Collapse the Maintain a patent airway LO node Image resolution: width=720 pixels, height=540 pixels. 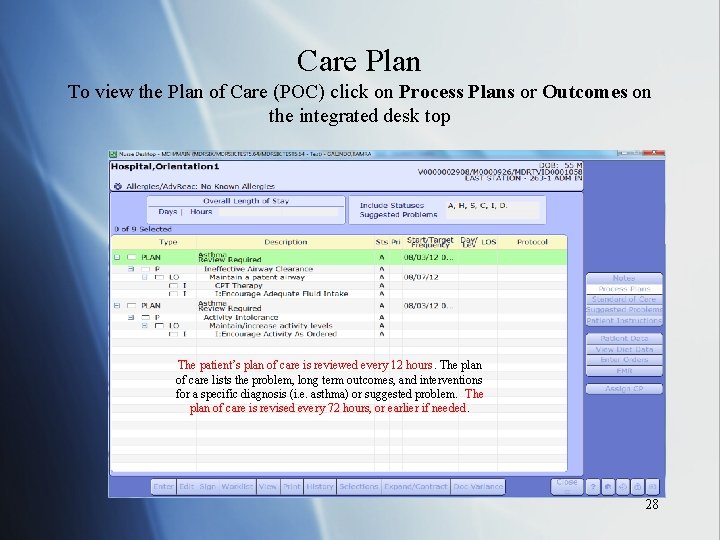(x=145, y=277)
